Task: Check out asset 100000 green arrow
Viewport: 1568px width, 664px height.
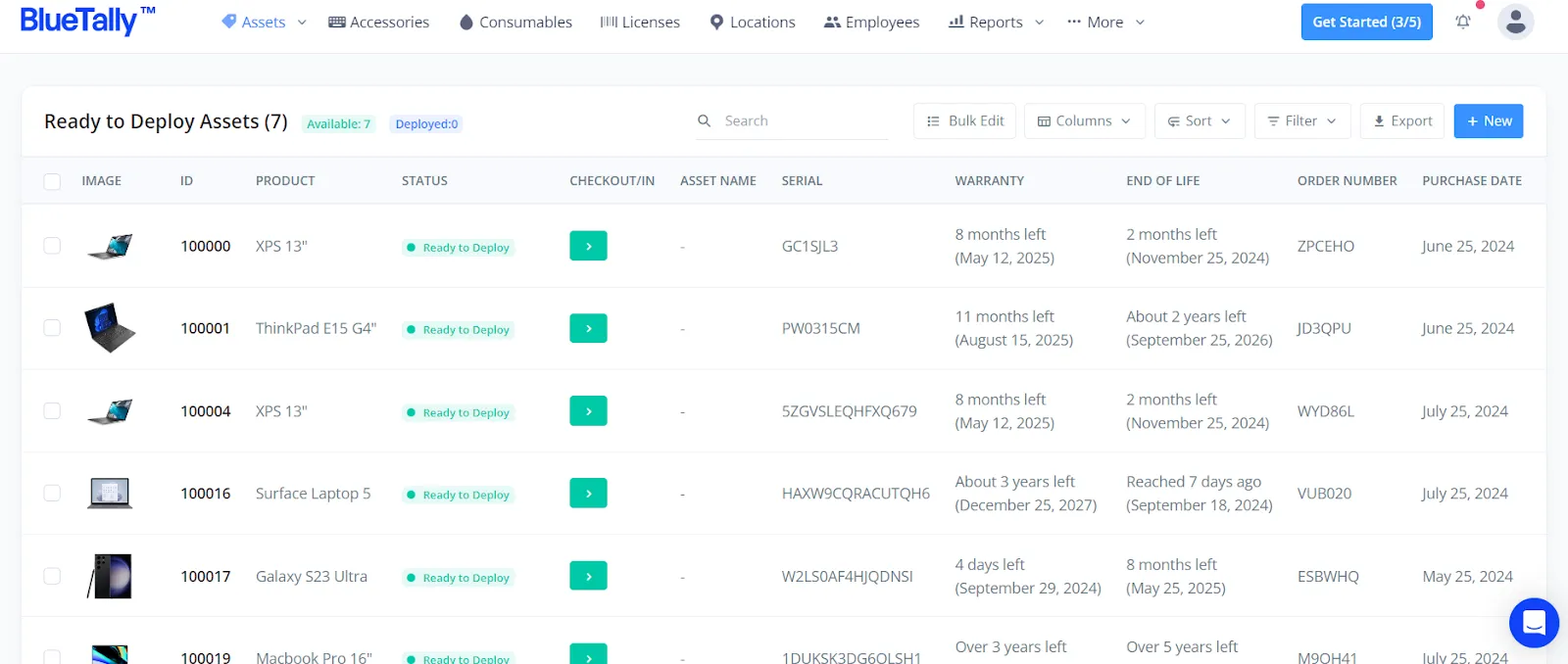Action: coord(588,246)
